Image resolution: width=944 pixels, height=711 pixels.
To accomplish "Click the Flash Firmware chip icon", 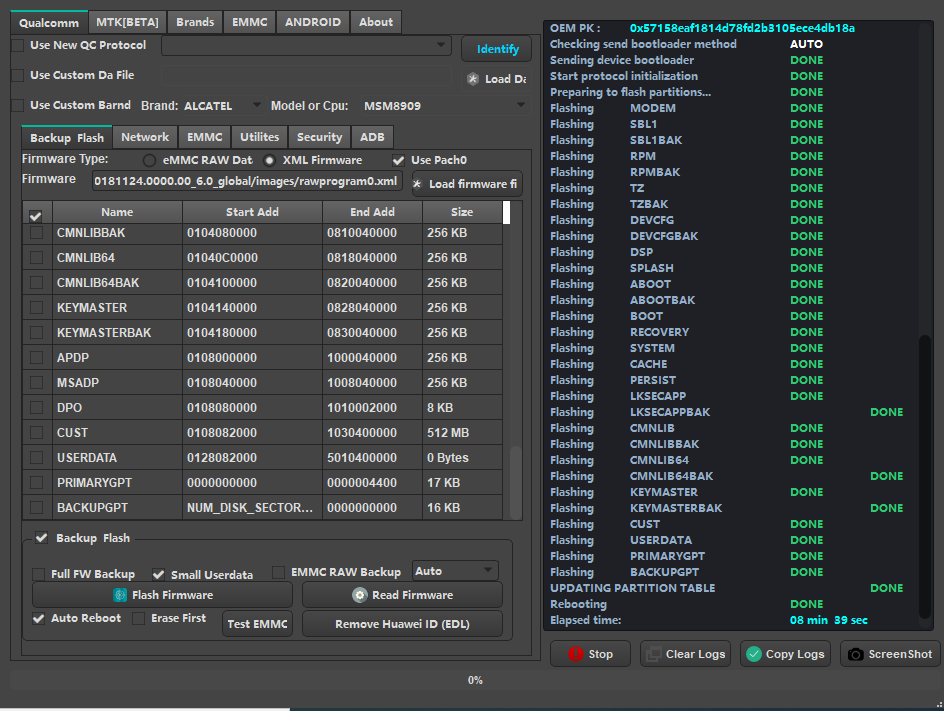I will pyautogui.click(x=120, y=595).
